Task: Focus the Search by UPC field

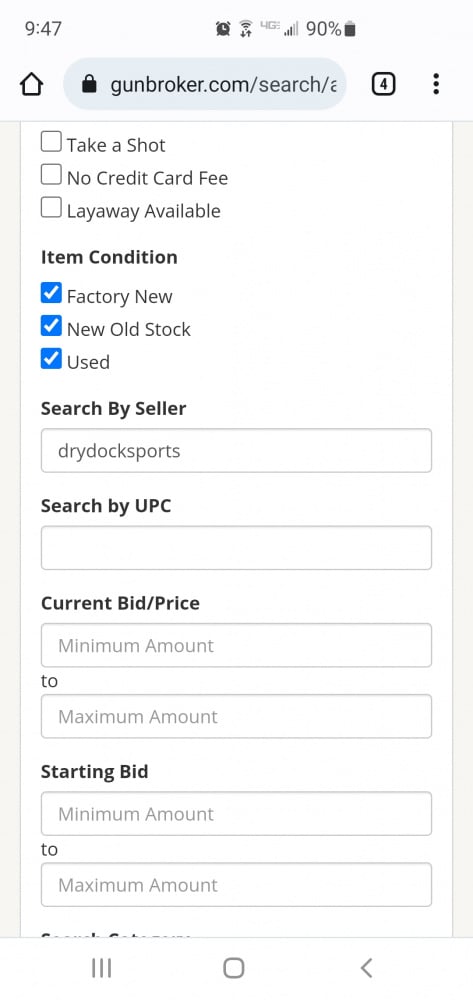Action: 236,548
